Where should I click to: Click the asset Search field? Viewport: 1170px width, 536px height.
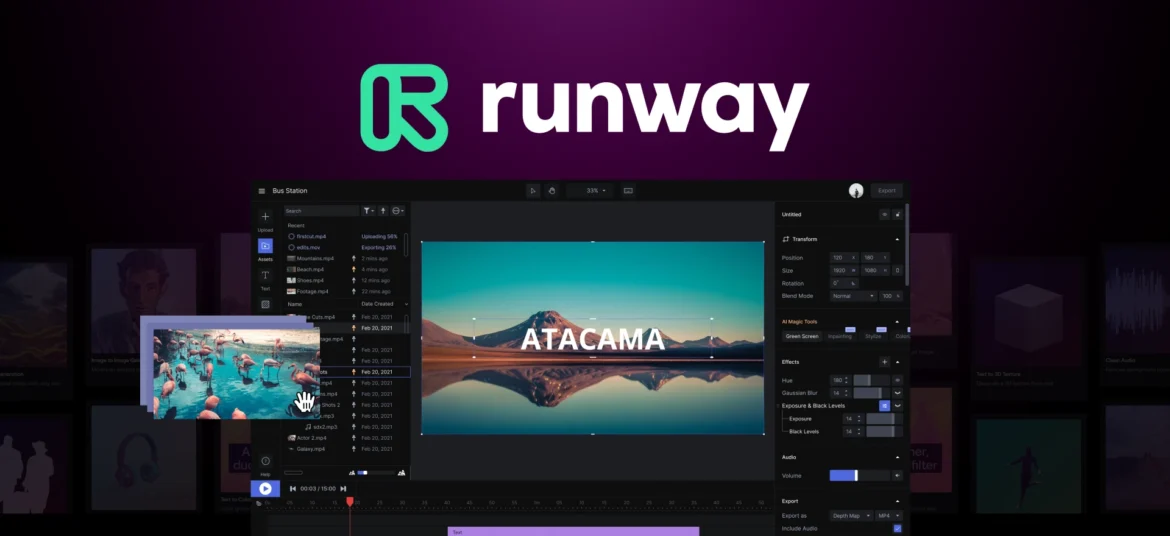(322, 211)
